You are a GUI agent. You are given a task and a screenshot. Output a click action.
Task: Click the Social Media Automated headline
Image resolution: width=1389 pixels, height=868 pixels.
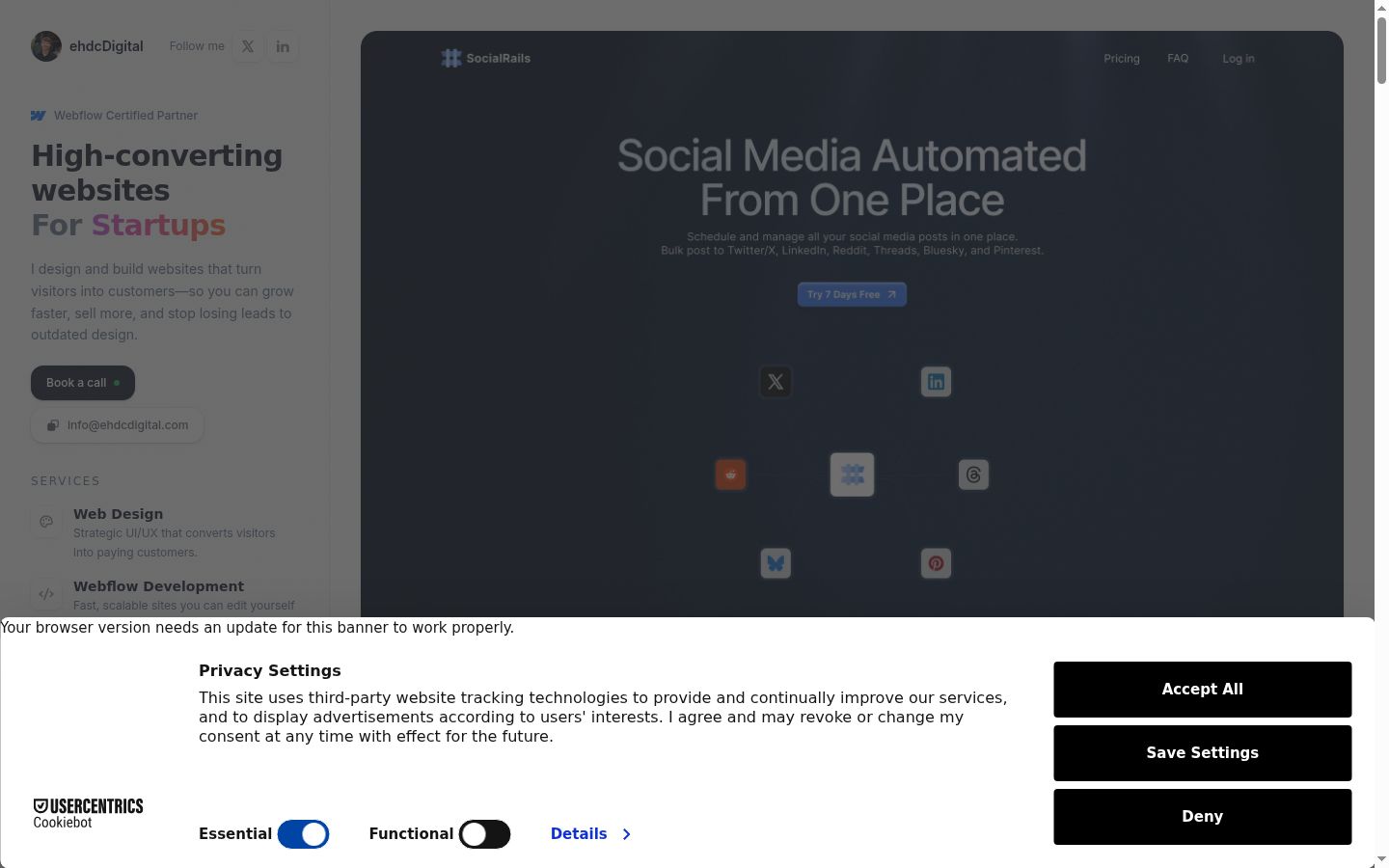point(852,177)
